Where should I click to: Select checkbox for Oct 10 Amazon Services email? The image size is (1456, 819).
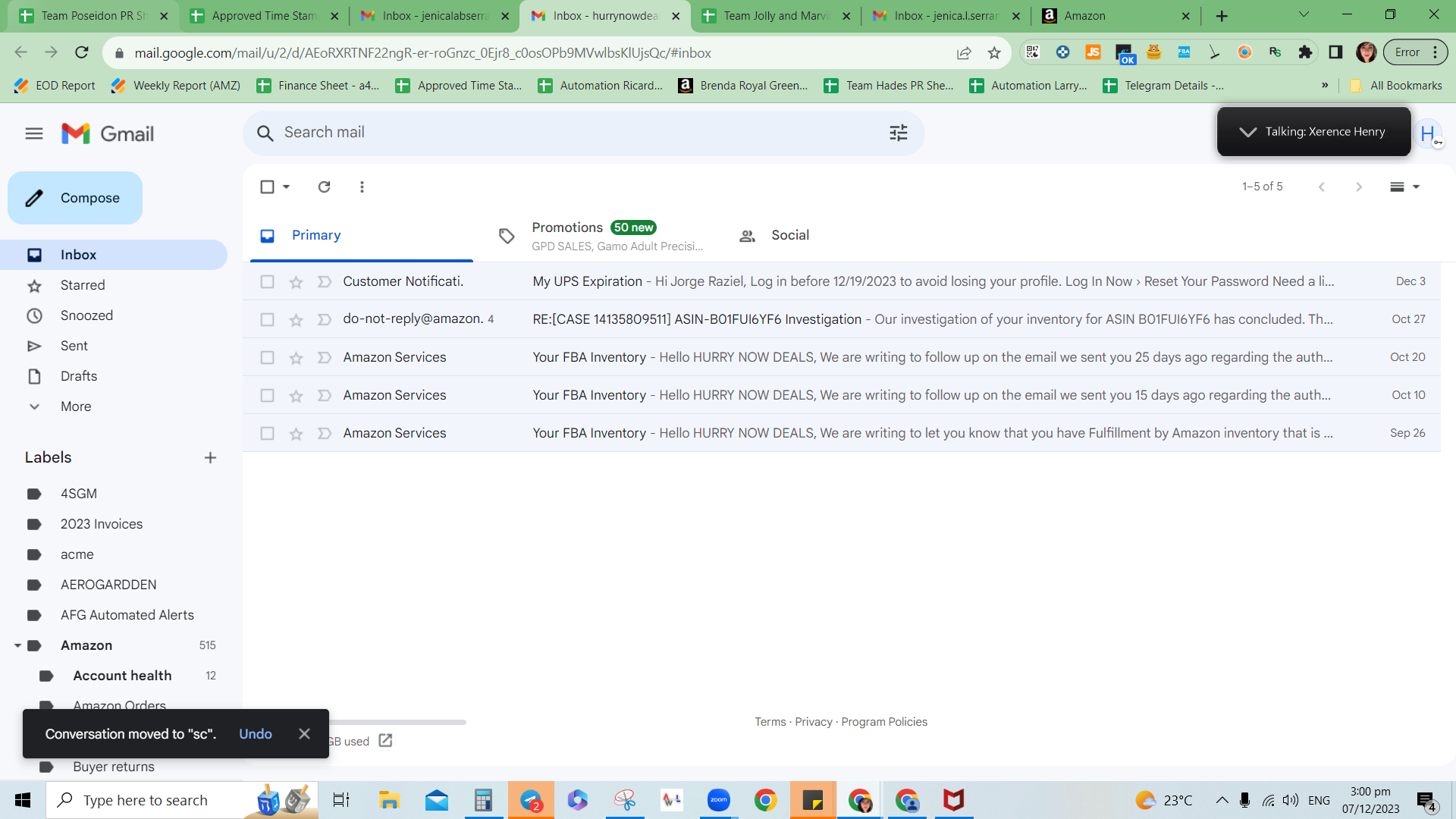(x=267, y=395)
